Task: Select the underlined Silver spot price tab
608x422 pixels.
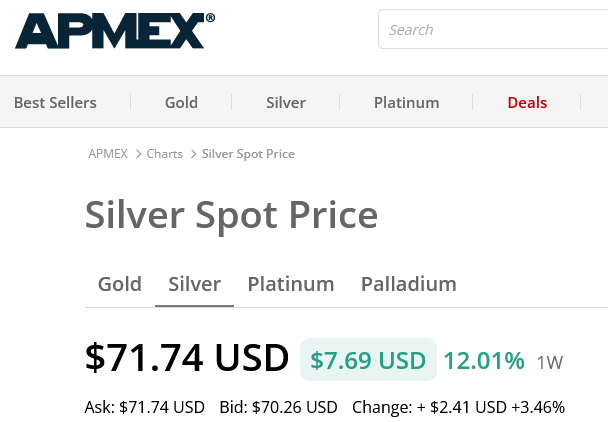Action: click(x=195, y=284)
